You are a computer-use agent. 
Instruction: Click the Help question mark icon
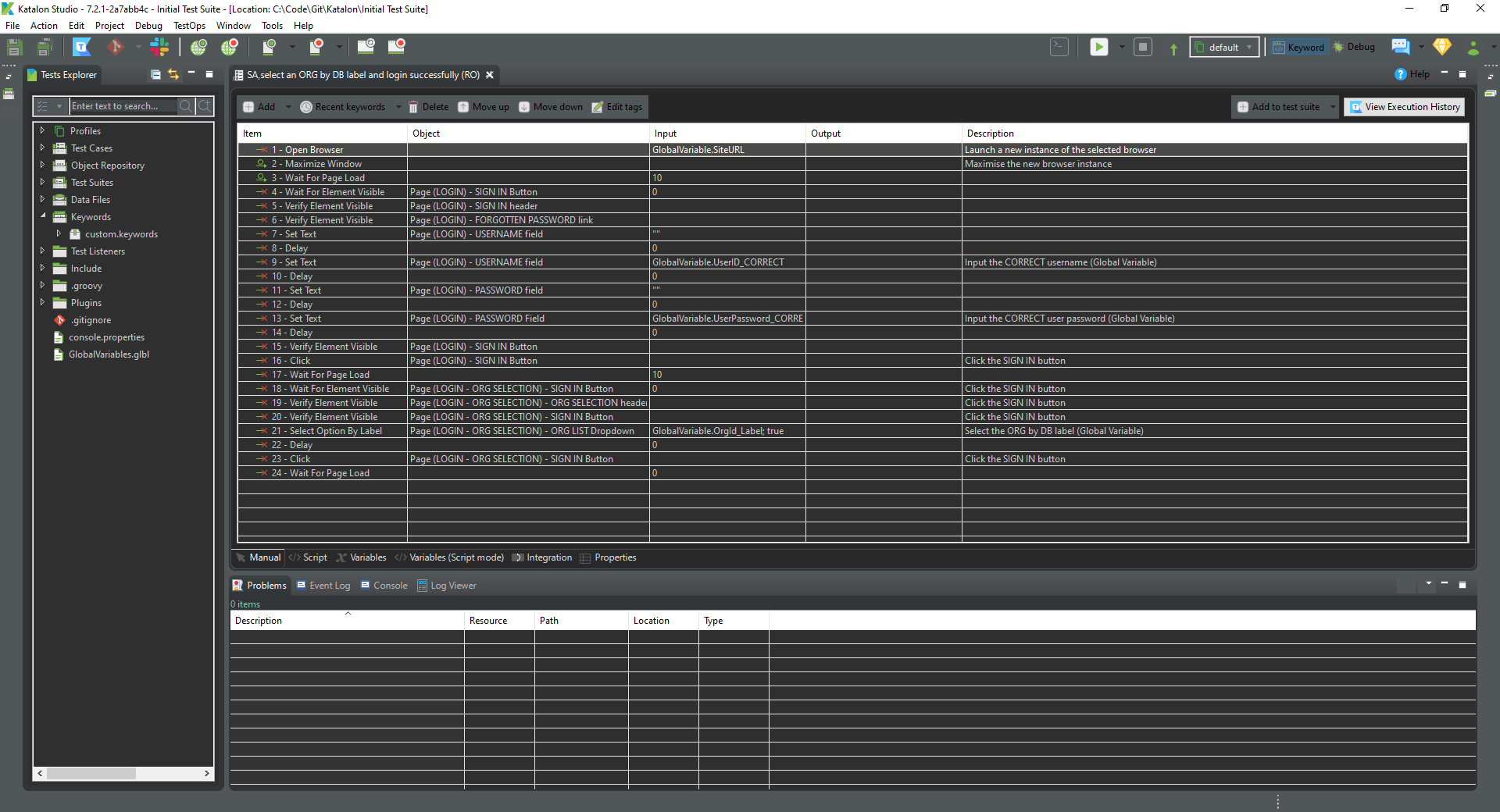(1401, 74)
